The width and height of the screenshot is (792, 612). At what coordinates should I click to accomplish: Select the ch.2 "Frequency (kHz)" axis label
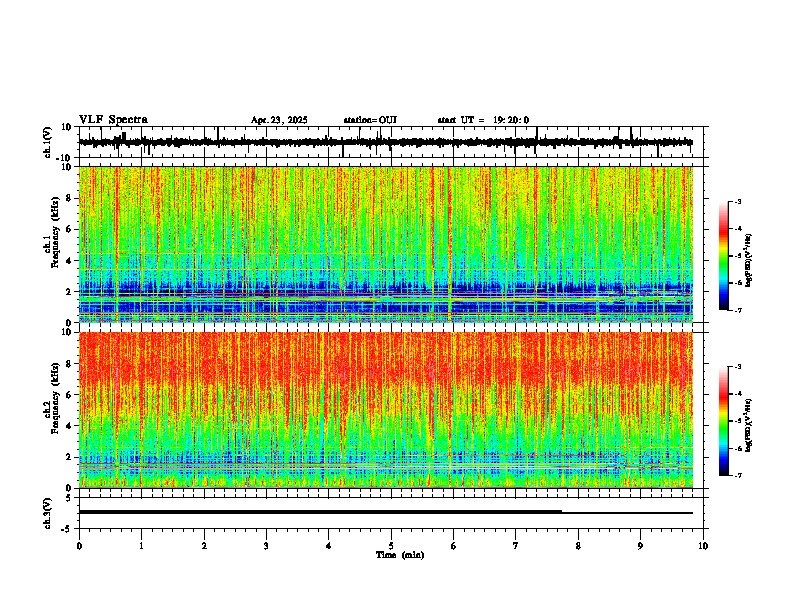(x=55, y=398)
